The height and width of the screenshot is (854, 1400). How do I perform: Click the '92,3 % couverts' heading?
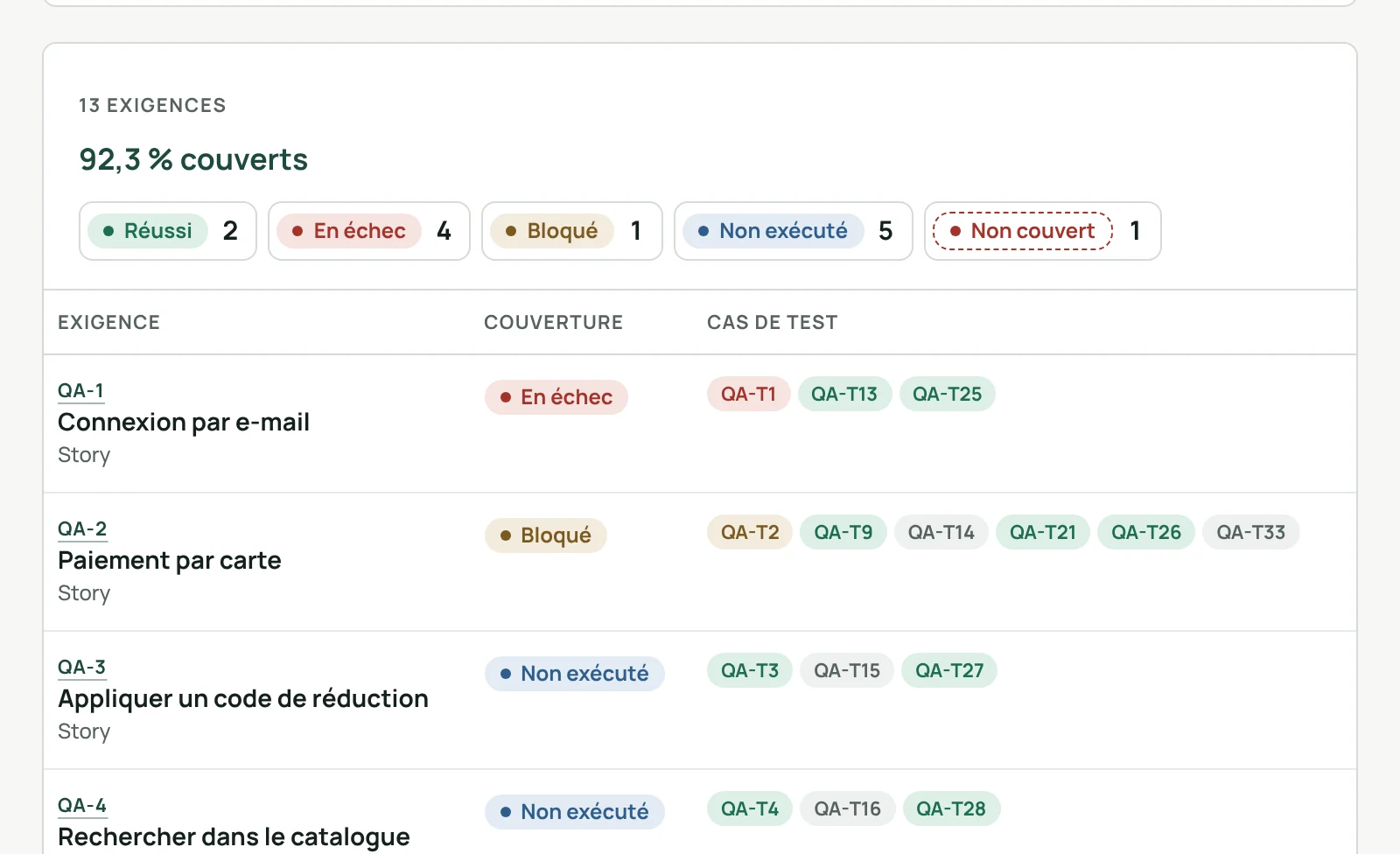point(193,160)
